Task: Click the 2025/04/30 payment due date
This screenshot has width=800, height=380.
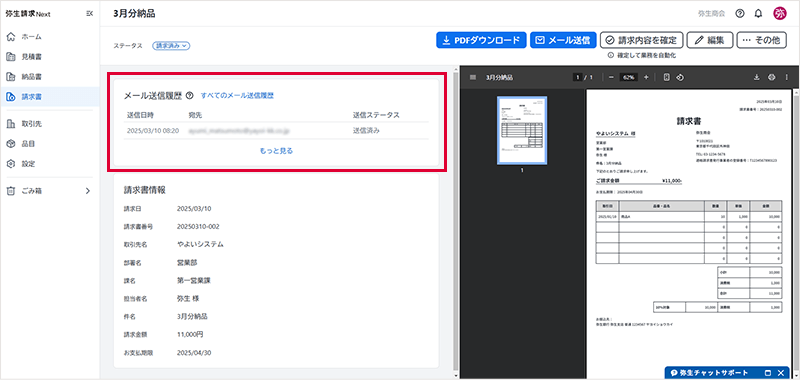Action: coord(194,352)
